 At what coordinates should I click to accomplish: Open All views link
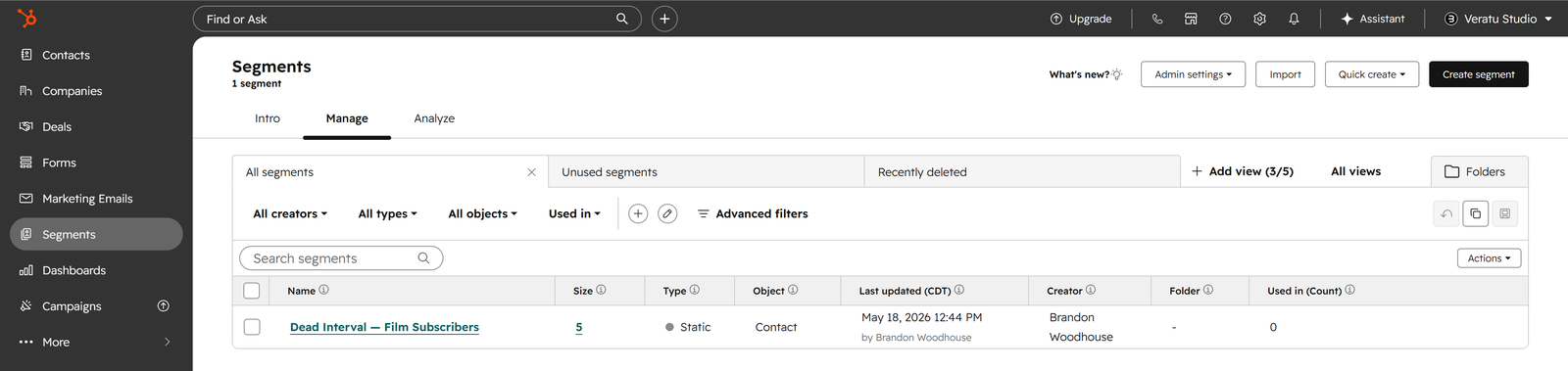coord(1355,171)
